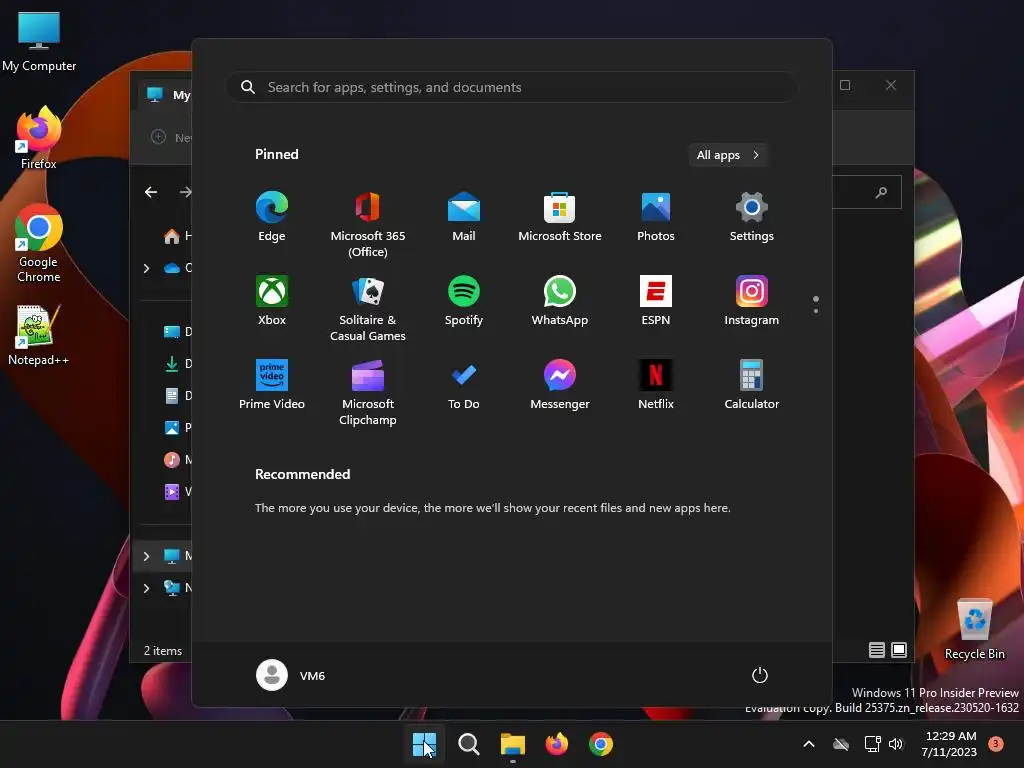Select Downloads in the Explorer navigation pane

click(x=178, y=364)
